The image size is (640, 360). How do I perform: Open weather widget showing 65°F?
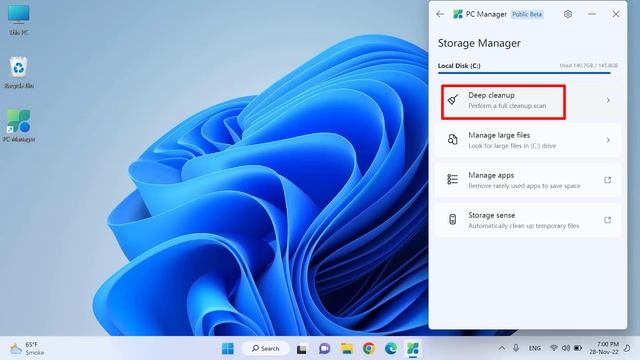(x=27, y=349)
